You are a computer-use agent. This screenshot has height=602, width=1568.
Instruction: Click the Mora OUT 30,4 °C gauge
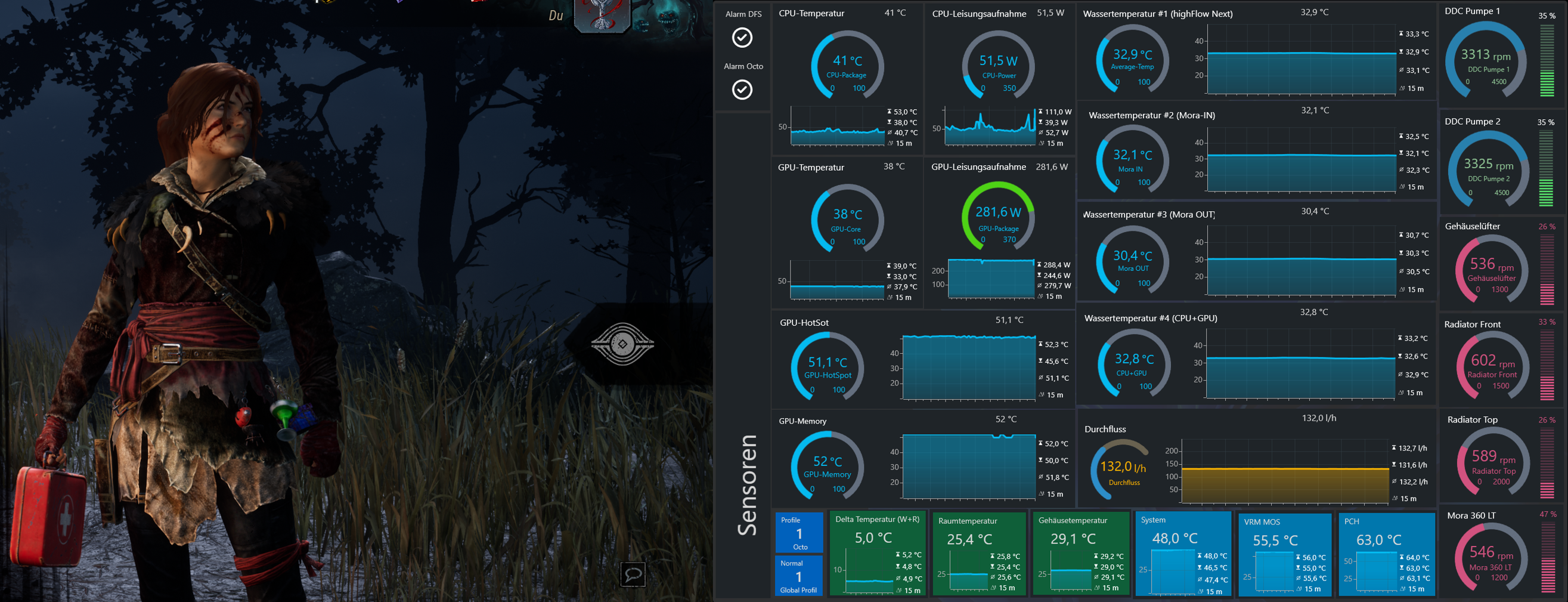pyautogui.click(x=1132, y=260)
